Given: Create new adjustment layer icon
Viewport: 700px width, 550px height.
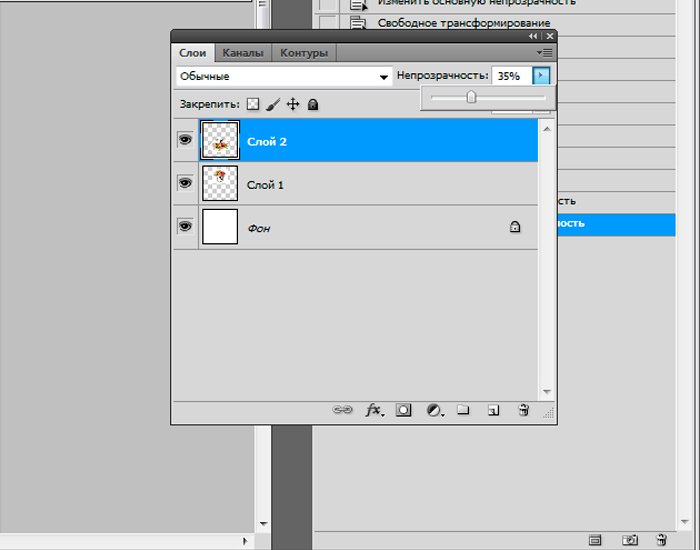Looking at the screenshot, I should click(433, 410).
